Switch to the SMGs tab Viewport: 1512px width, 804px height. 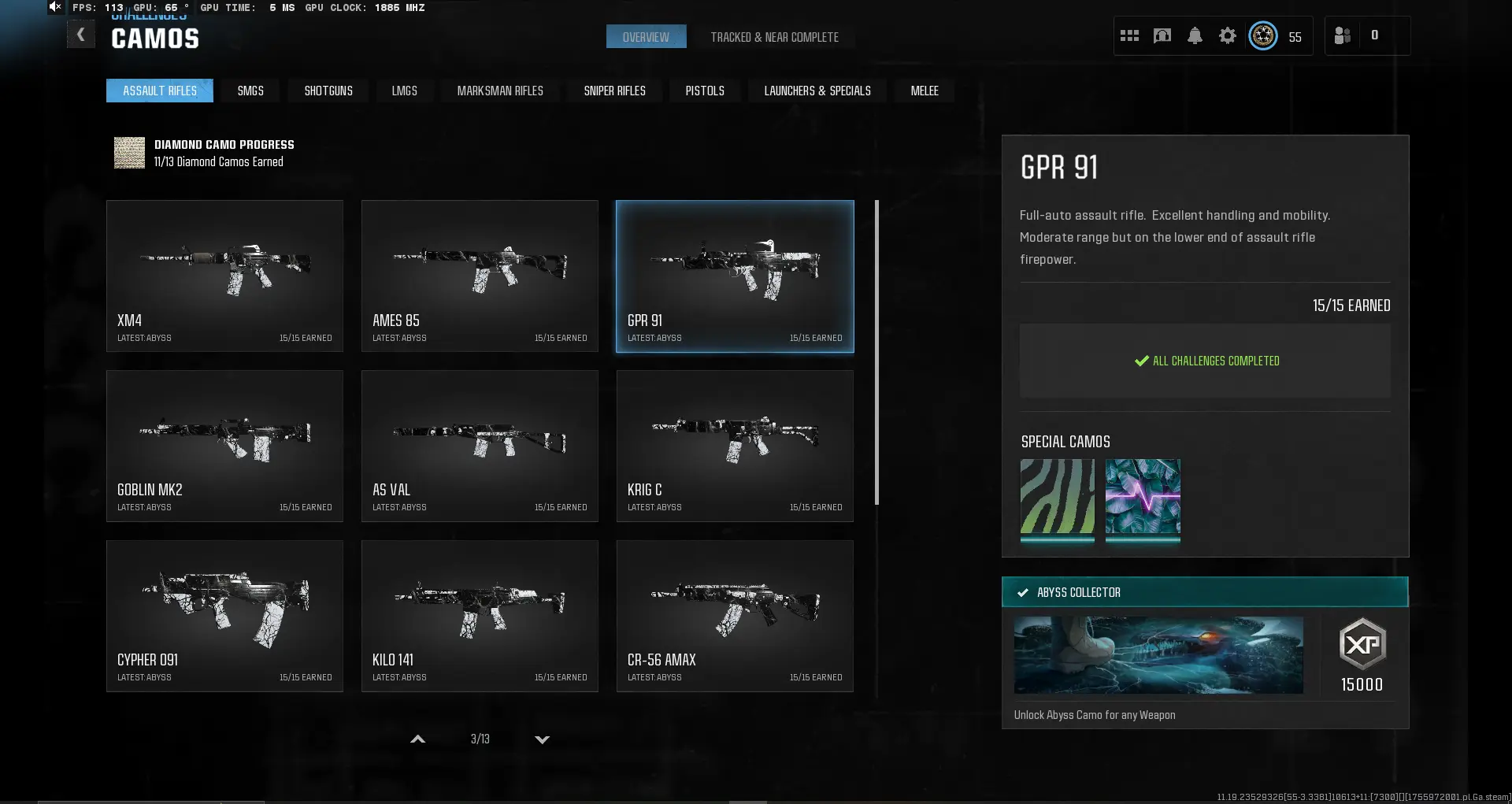click(250, 91)
